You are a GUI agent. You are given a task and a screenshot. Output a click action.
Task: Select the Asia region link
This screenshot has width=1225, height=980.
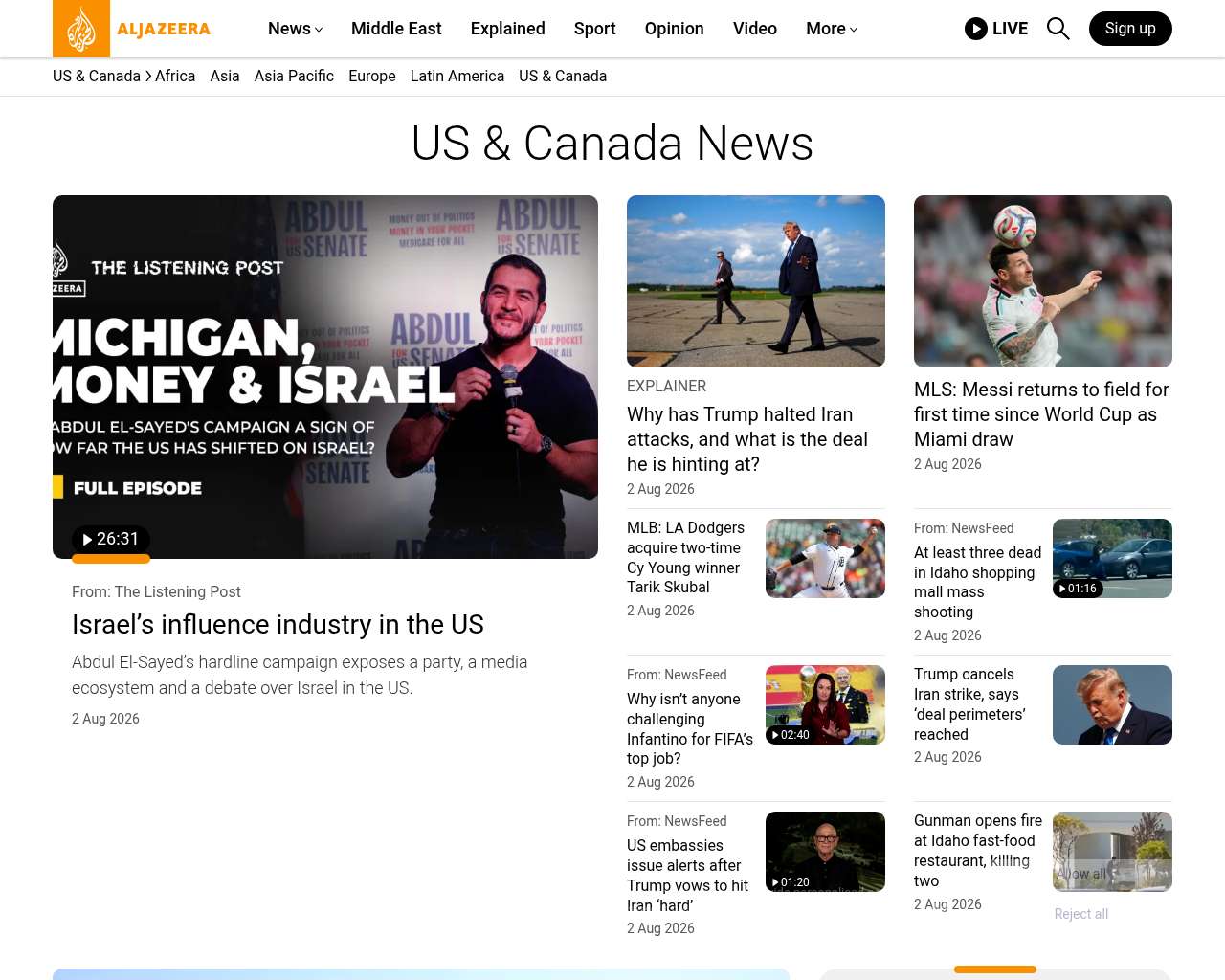[x=225, y=76]
